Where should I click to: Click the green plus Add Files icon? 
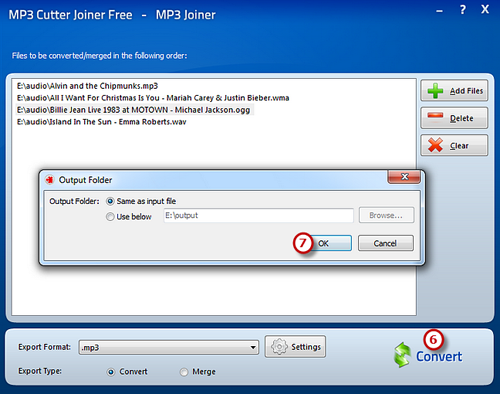pos(435,91)
